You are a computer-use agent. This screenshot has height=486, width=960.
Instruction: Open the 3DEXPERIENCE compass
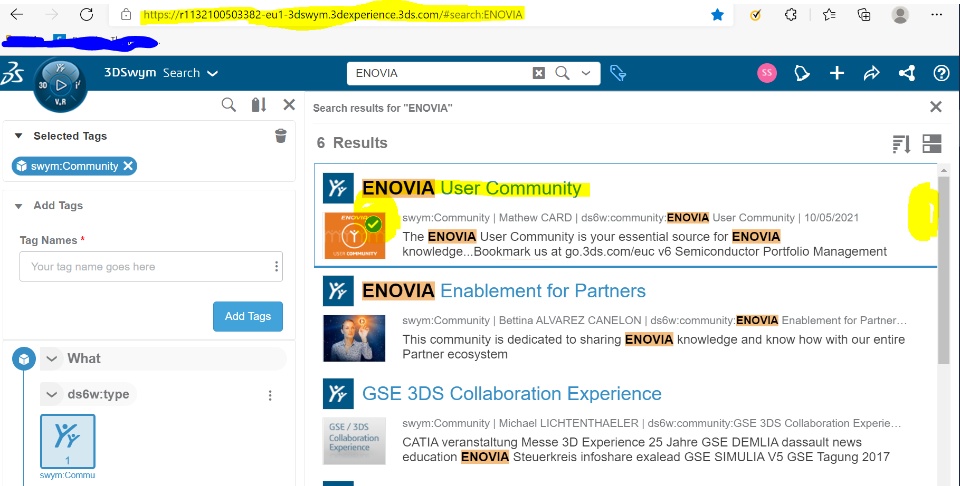click(60, 85)
